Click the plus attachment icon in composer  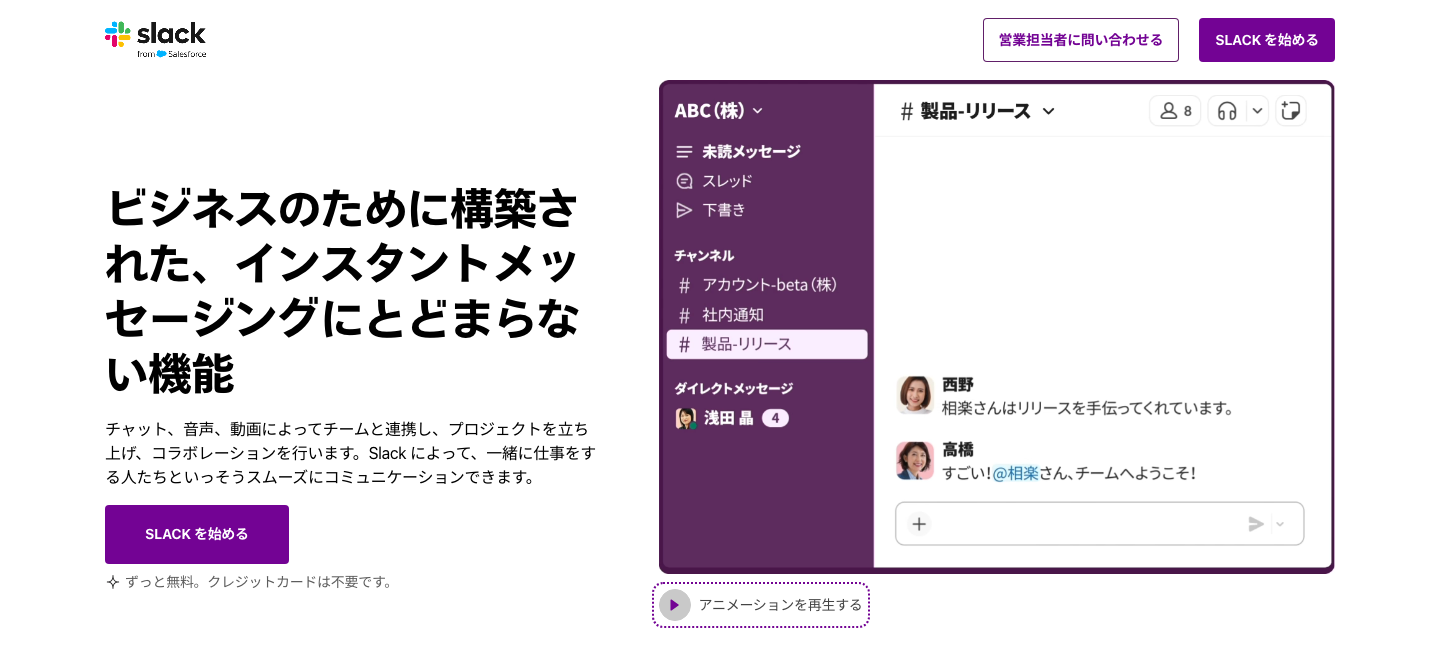(919, 524)
